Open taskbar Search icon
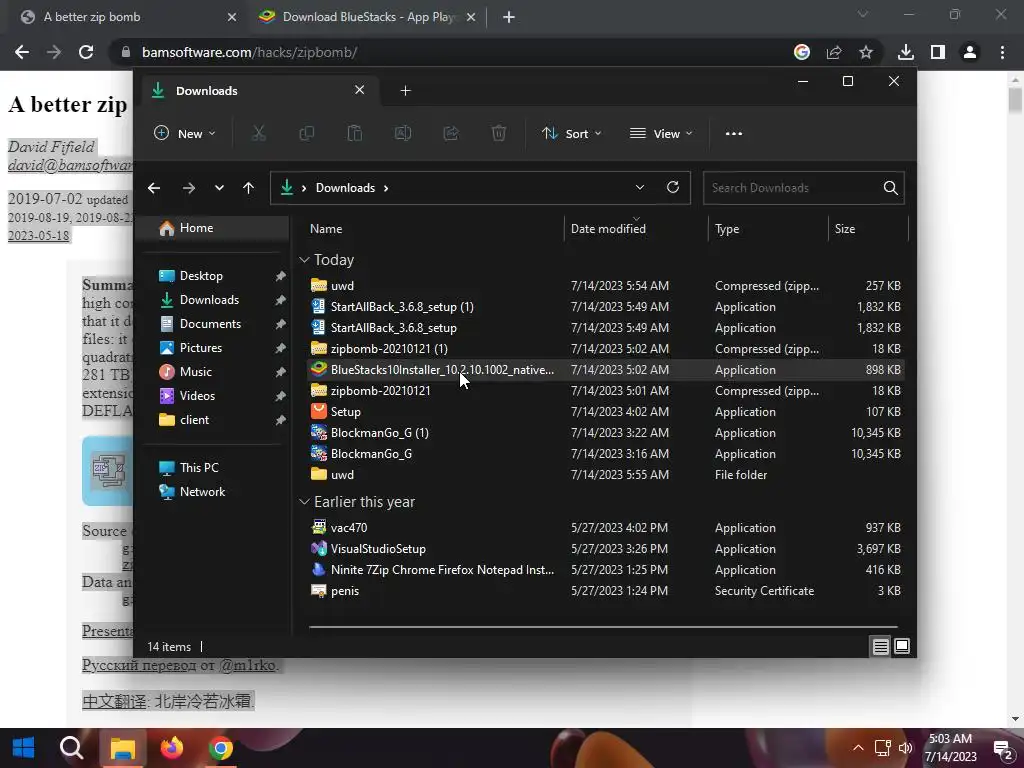The image size is (1024, 768). pos(72,748)
